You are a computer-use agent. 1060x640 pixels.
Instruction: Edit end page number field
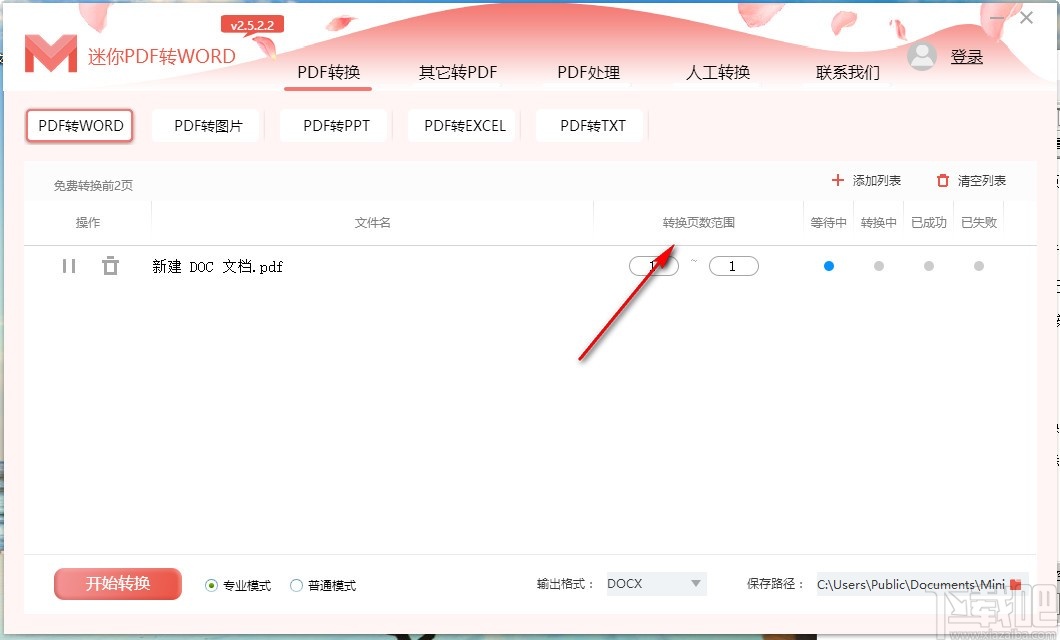(733, 266)
